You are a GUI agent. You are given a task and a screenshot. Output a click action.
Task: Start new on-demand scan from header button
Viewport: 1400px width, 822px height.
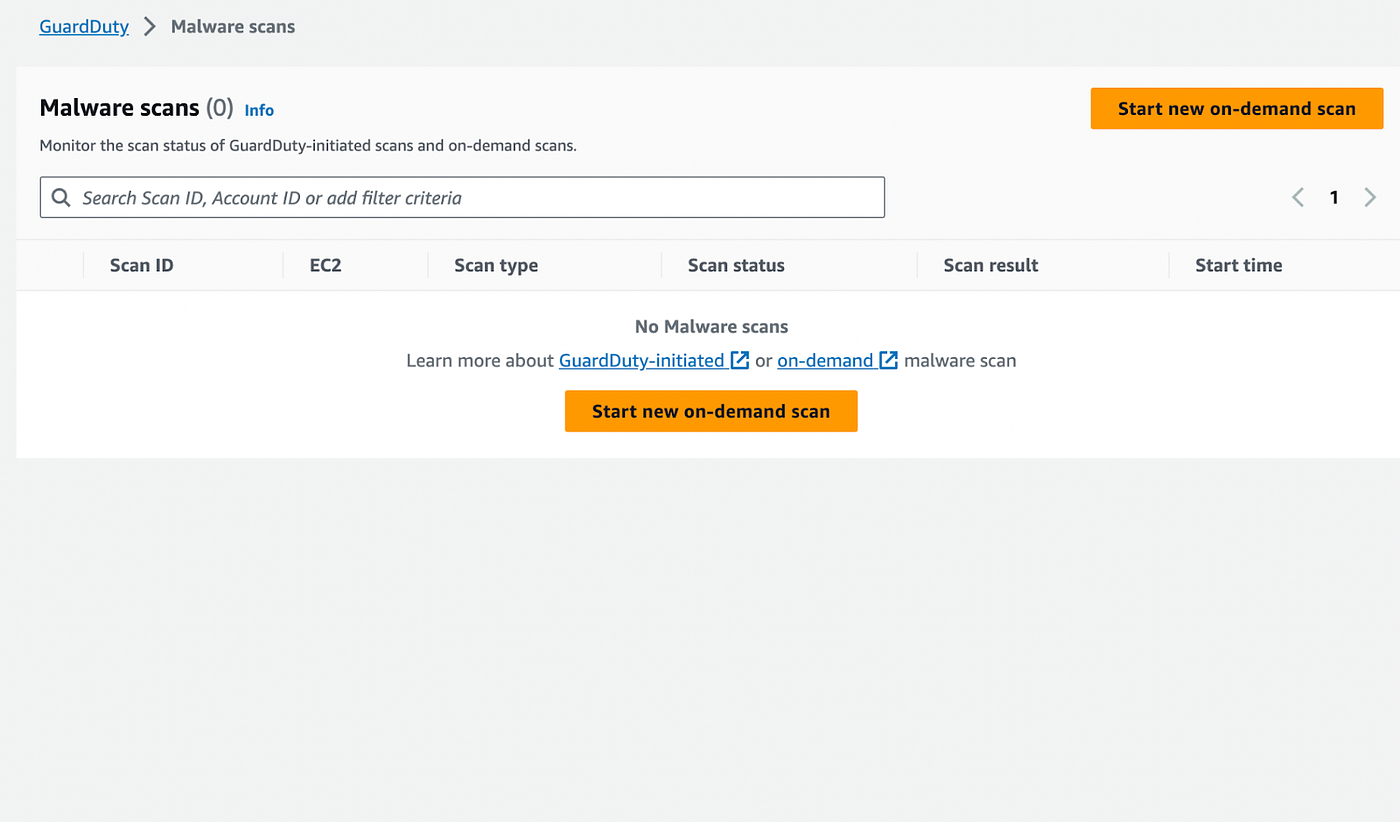coord(1237,109)
